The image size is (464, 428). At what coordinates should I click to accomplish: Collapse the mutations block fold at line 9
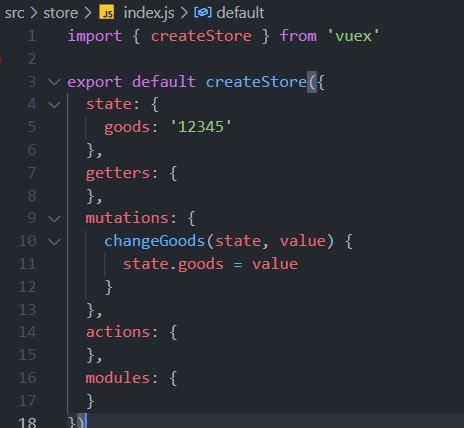pos(54,219)
